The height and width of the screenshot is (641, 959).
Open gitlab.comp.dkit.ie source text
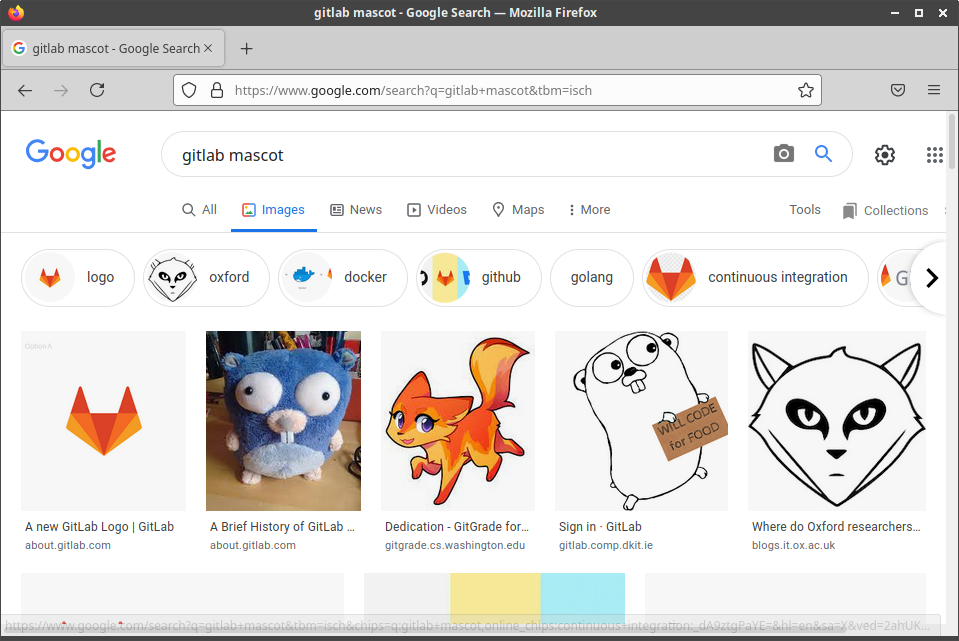click(605, 545)
